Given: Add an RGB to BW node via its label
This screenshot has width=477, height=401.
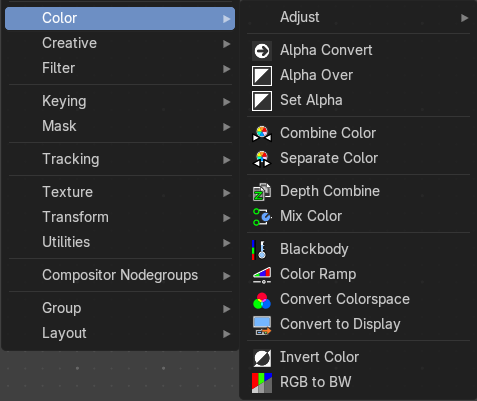Looking at the screenshot, I should pyautogui.click(x=316, y=382).
